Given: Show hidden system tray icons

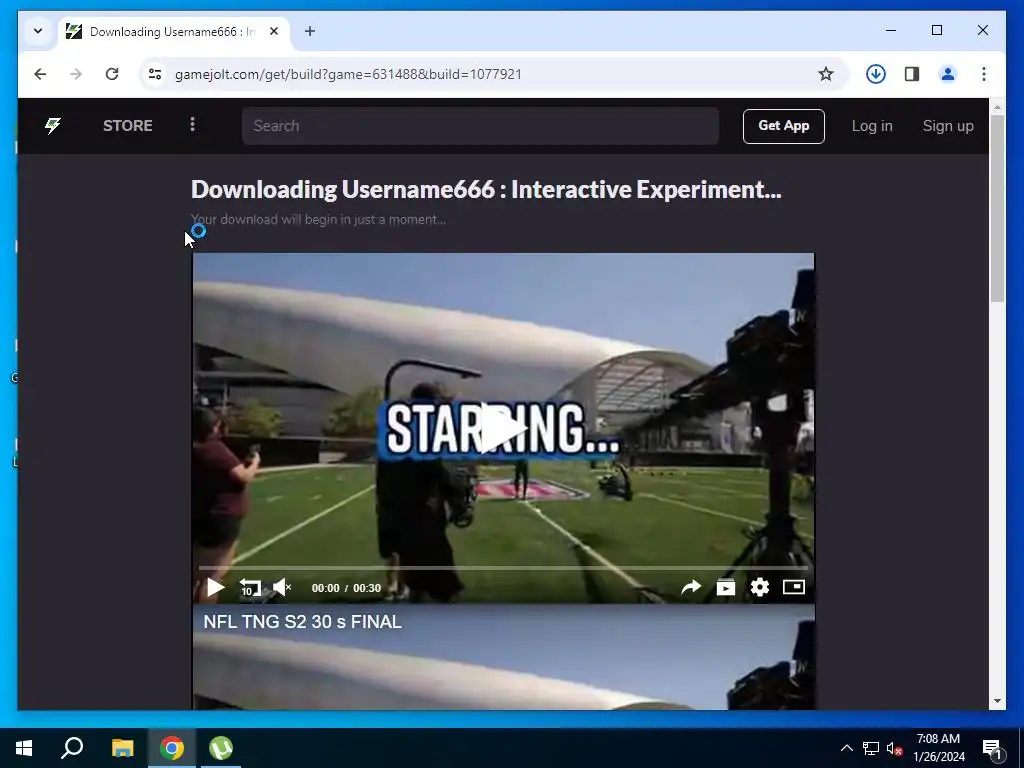Looking at the screenshot, I should pyautogui.click(x=846, y=748).
